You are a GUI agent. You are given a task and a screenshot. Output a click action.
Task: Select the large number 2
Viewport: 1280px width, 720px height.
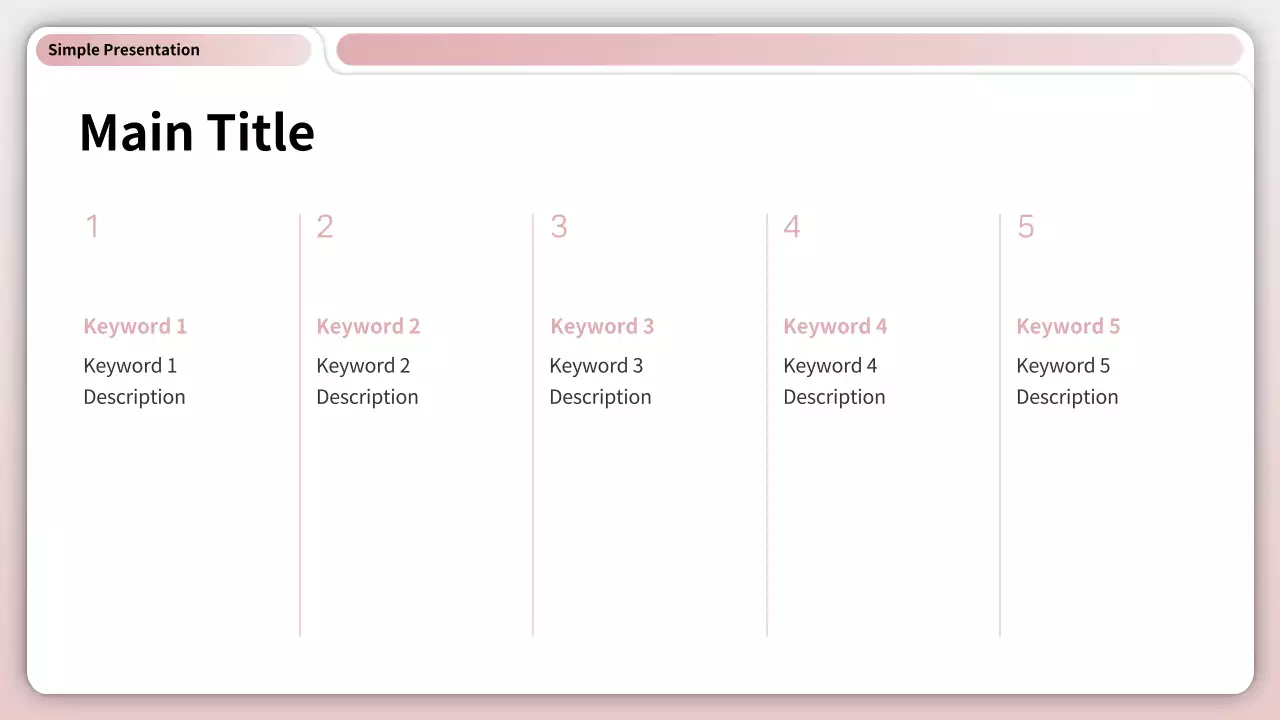pos(325,227)
